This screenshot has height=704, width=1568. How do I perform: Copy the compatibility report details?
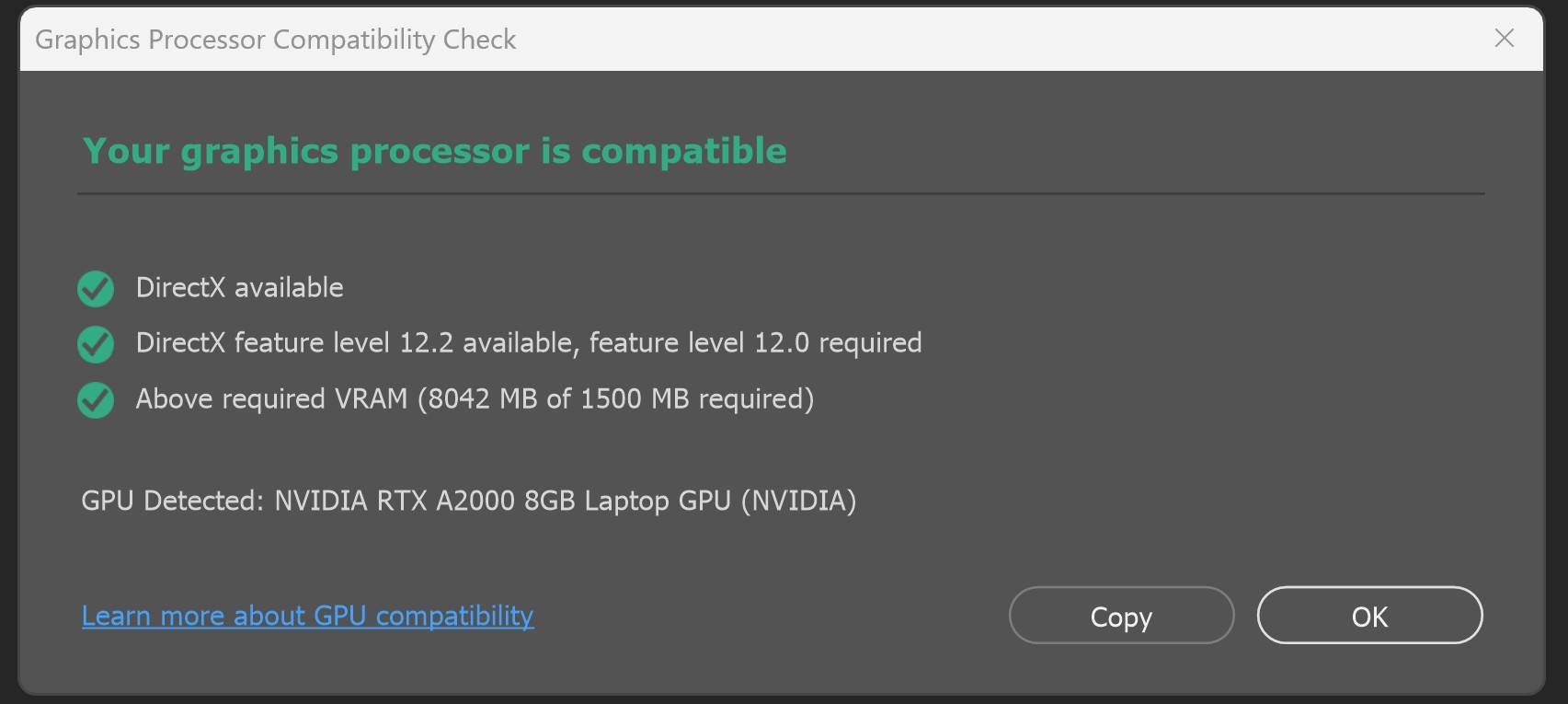point(1120,616)
